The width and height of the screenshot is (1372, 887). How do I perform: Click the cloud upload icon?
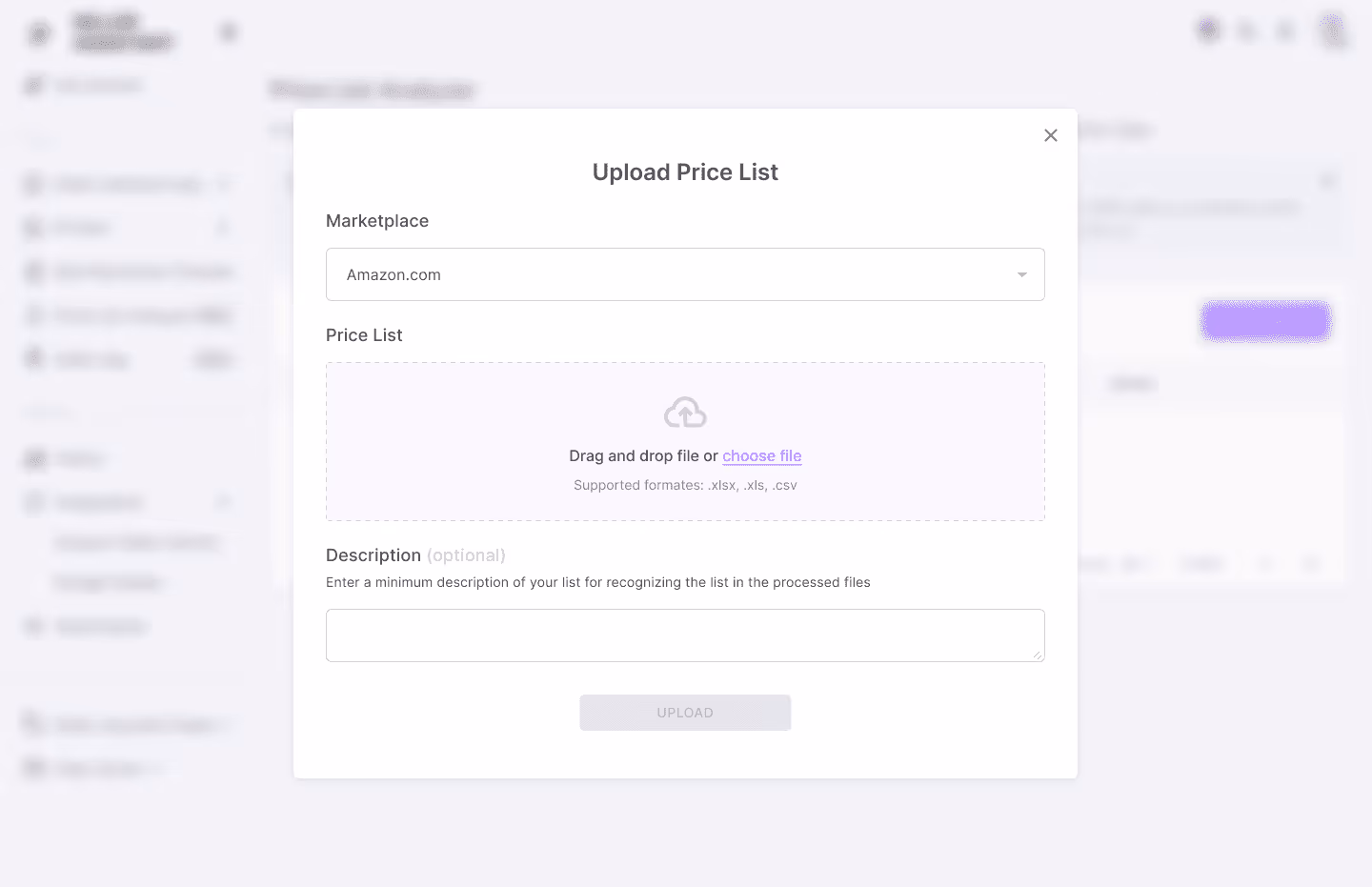(x=685, y=413)
